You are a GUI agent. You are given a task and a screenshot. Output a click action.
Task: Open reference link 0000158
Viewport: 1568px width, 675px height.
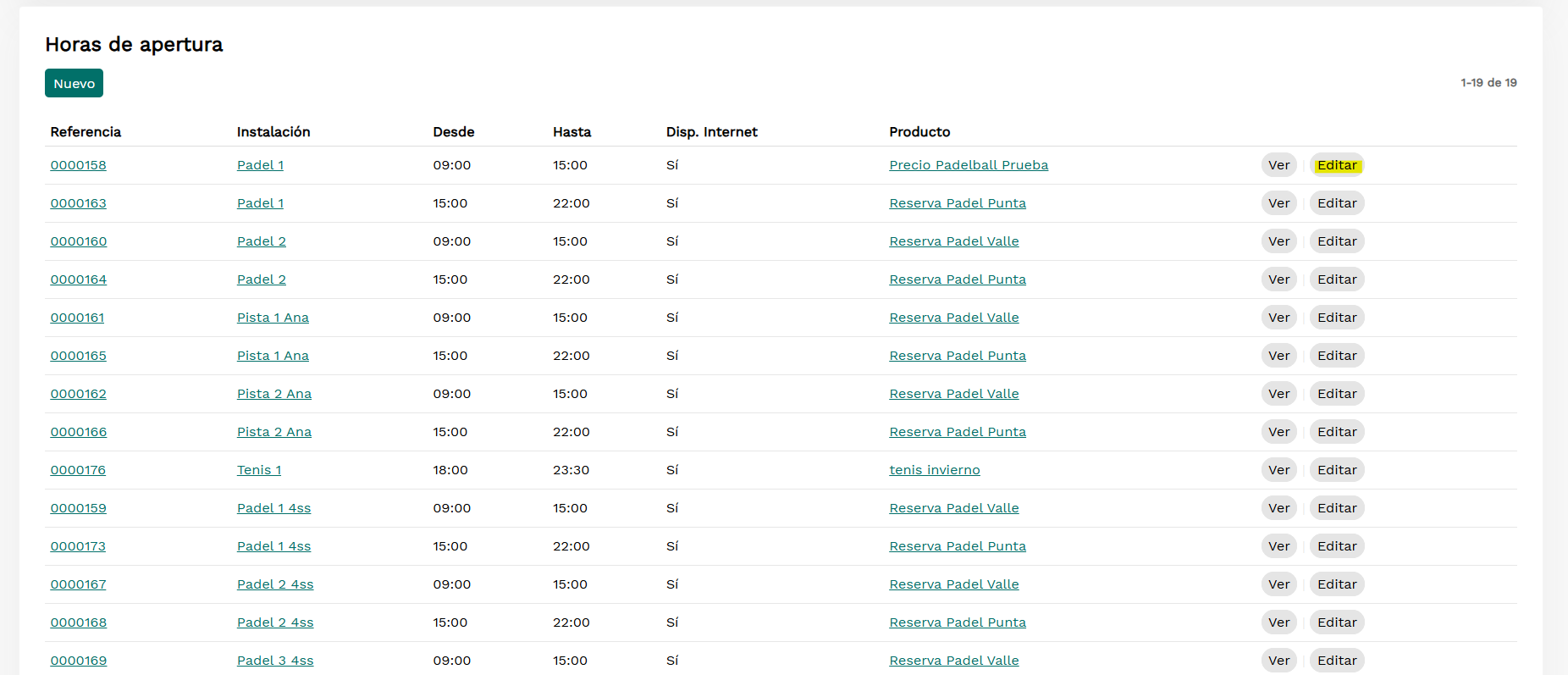(x=78, y=165)
